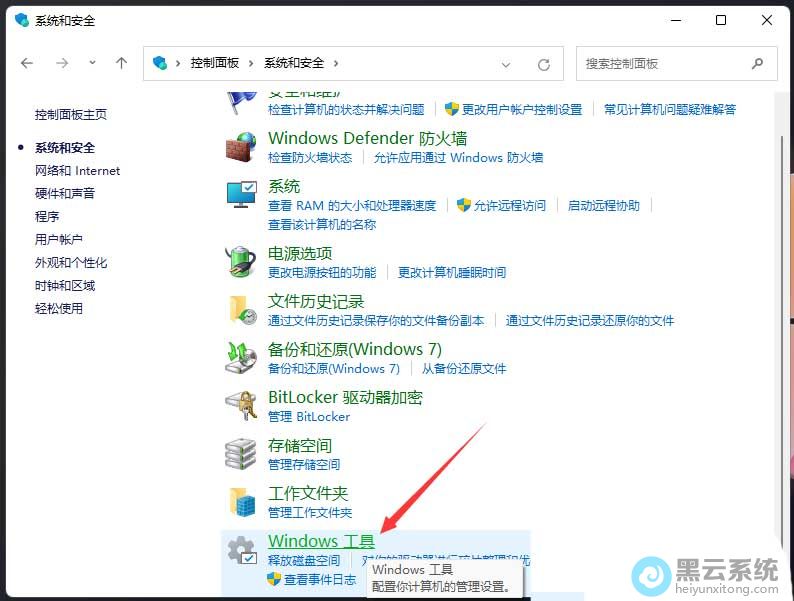Click the back arrow navigation button
This screenshot has height=601, width=794.
click(27, 63)
